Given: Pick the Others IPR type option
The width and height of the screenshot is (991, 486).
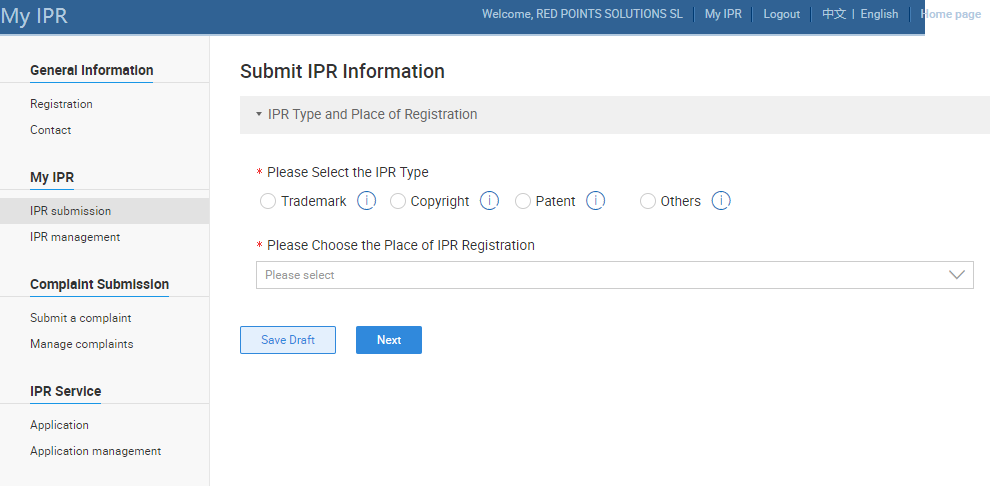Looking at the screenshot, I should point(648,201).
